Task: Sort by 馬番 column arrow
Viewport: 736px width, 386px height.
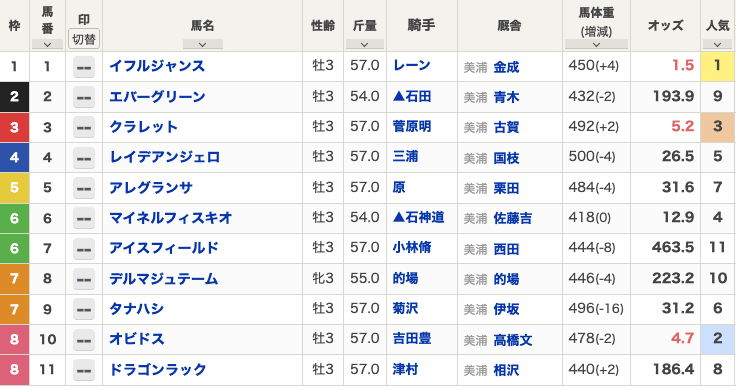Action: pyautogui.click(x=47, y=45)
